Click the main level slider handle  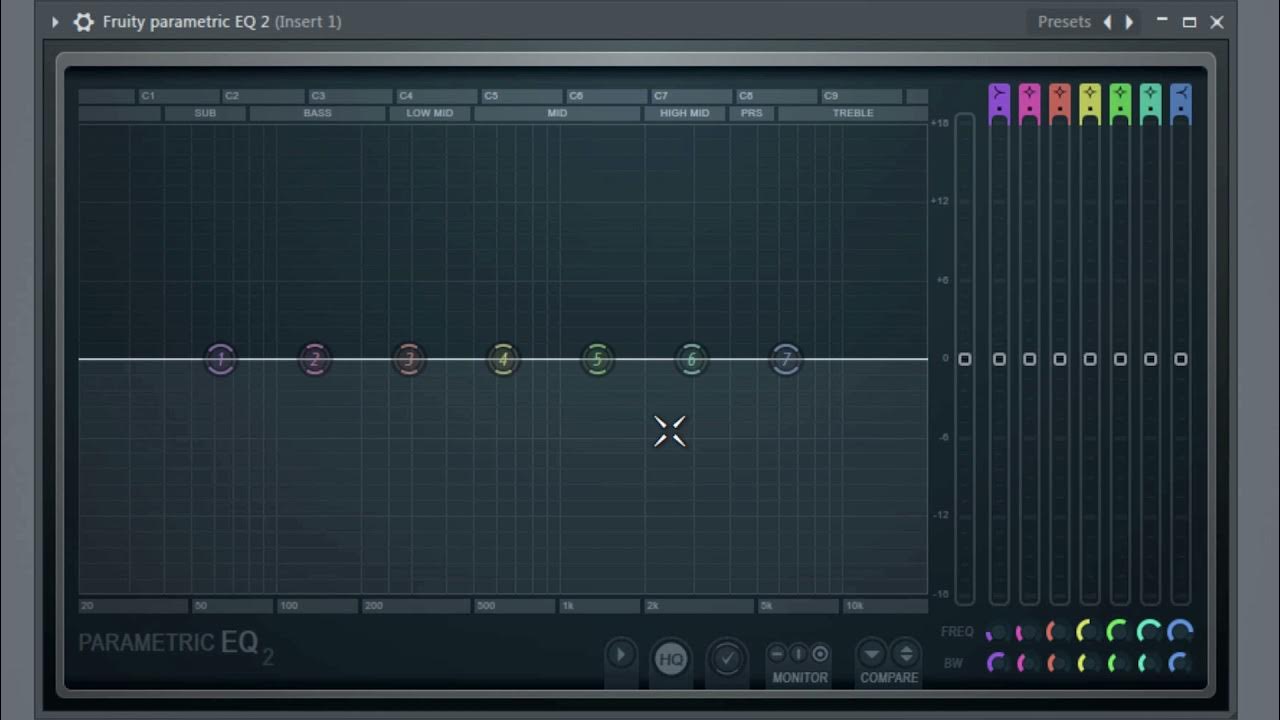pos(965,359)
